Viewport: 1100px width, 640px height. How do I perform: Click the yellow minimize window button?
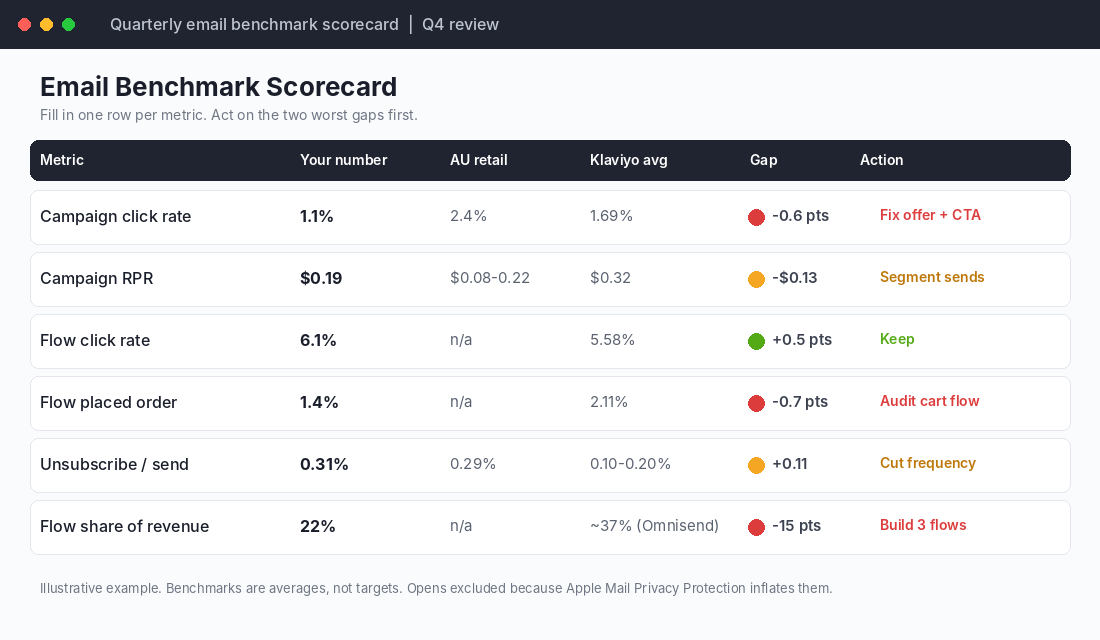46,25
